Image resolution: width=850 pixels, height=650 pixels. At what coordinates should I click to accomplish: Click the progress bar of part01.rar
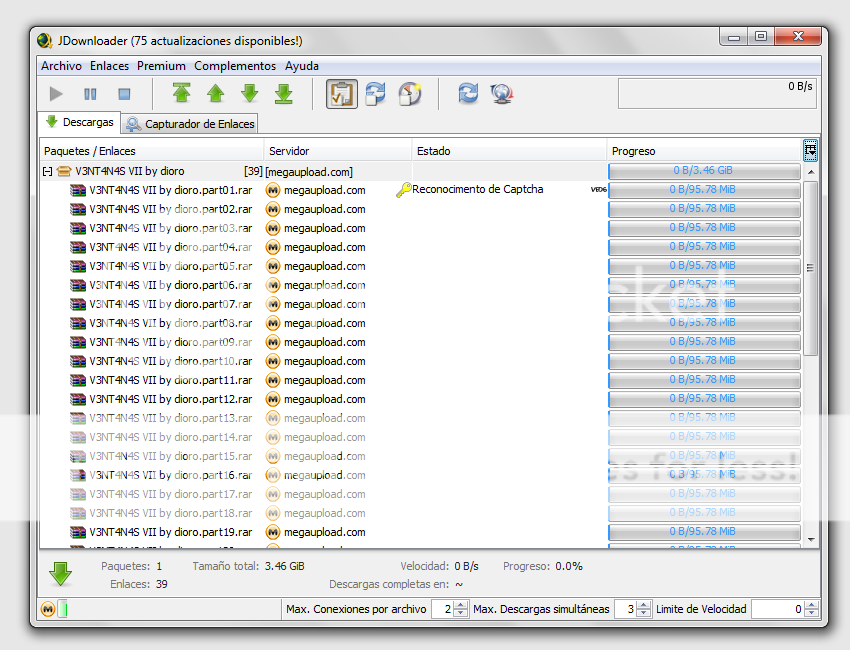pos(704,190)
